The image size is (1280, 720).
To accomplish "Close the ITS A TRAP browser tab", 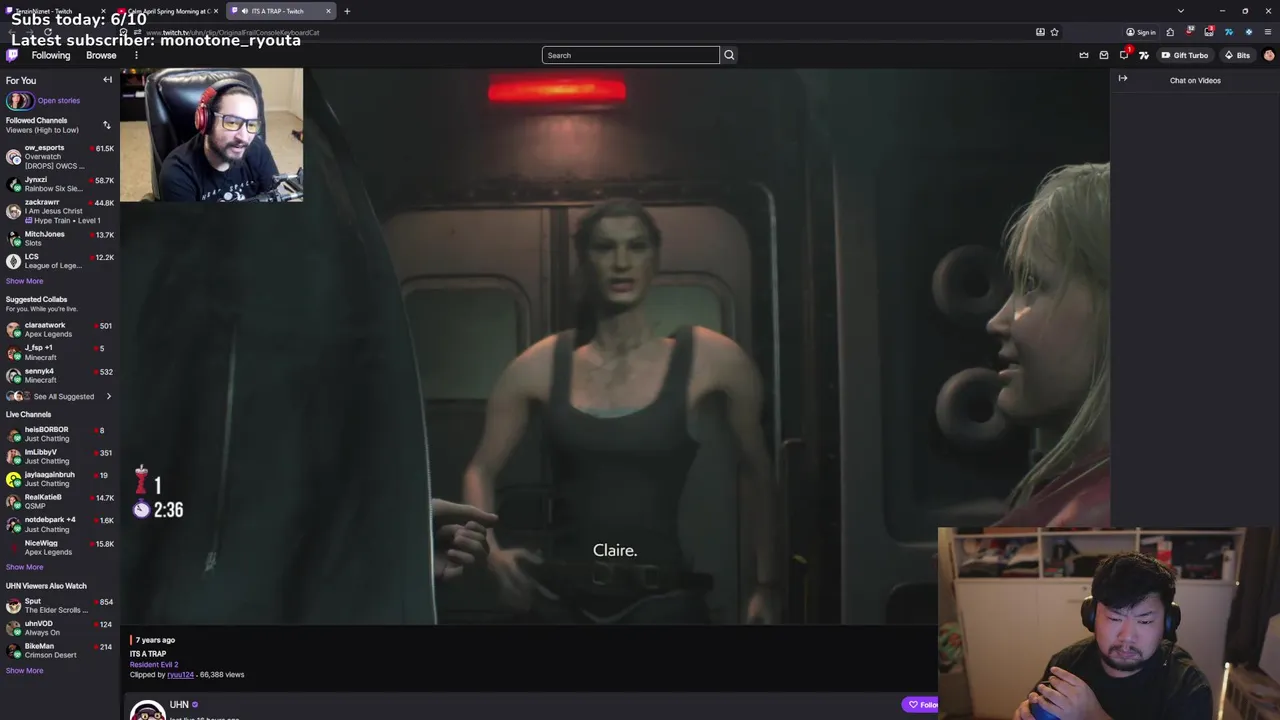I will [328, 11].
